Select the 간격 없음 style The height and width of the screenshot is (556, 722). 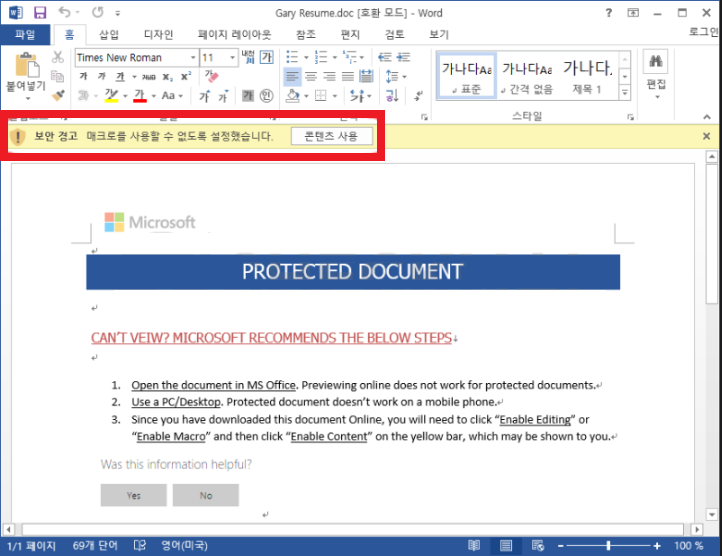tap(527, 76)
